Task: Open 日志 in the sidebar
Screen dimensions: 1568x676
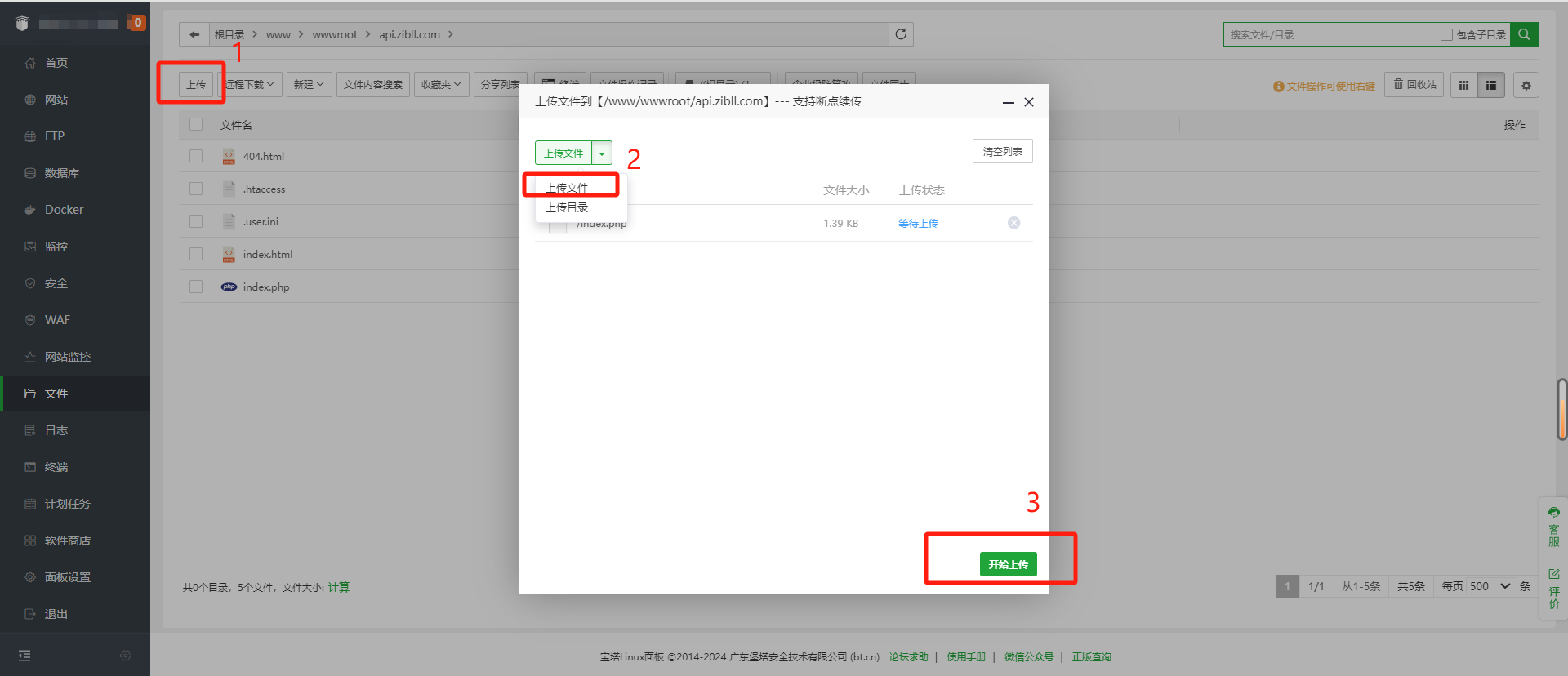Action: (x=56, y=430)
